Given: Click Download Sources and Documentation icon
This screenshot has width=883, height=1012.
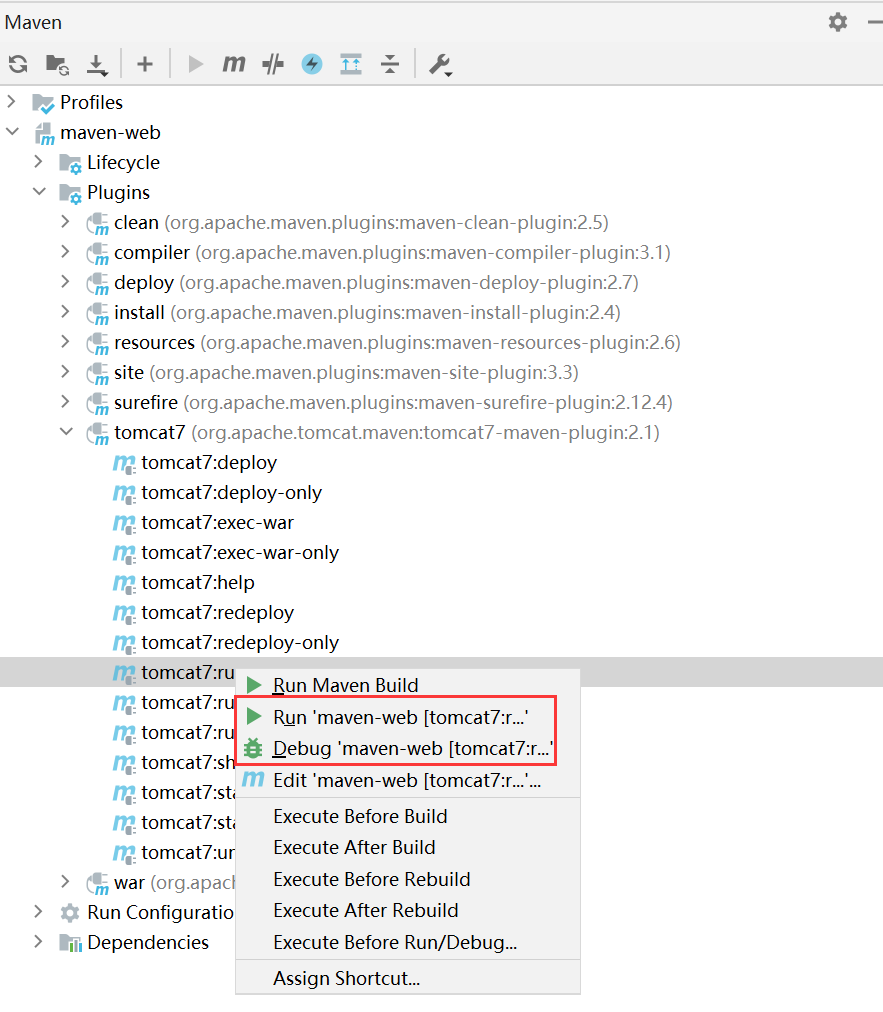Looking at the screenshot, I should coord(97,65).
